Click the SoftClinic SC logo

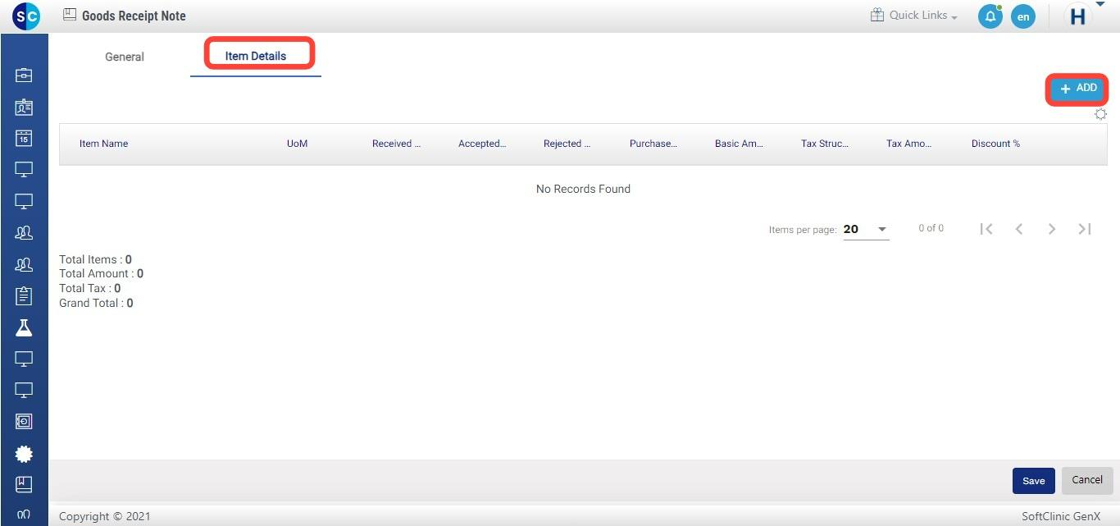(25, 16)
